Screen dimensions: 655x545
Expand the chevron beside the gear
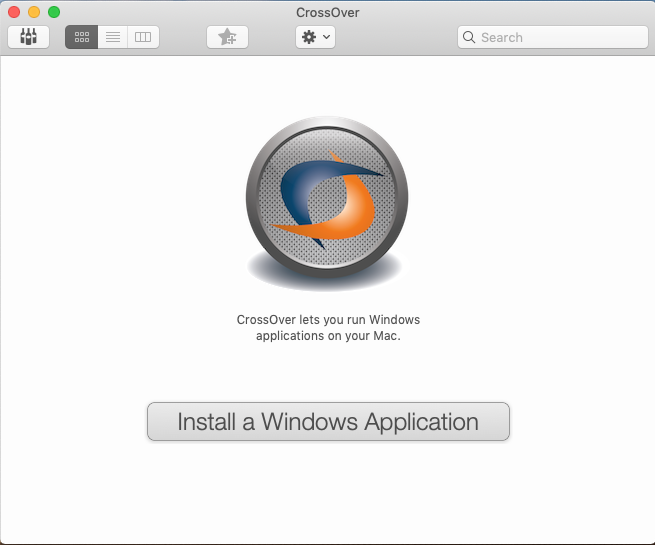tap(326, 37)
